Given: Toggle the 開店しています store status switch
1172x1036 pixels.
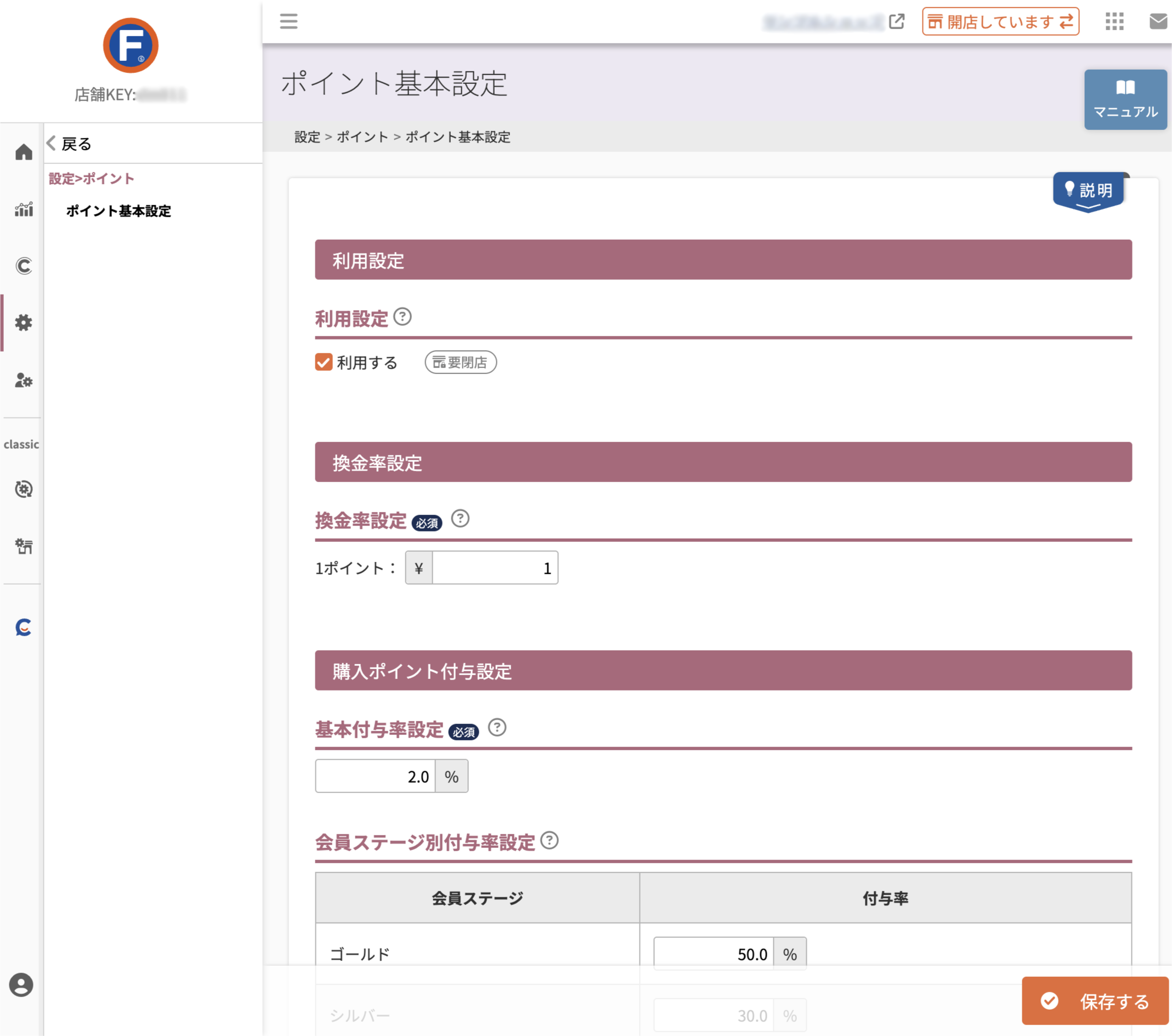Looking at the screenshot, I should point(1000,22).
